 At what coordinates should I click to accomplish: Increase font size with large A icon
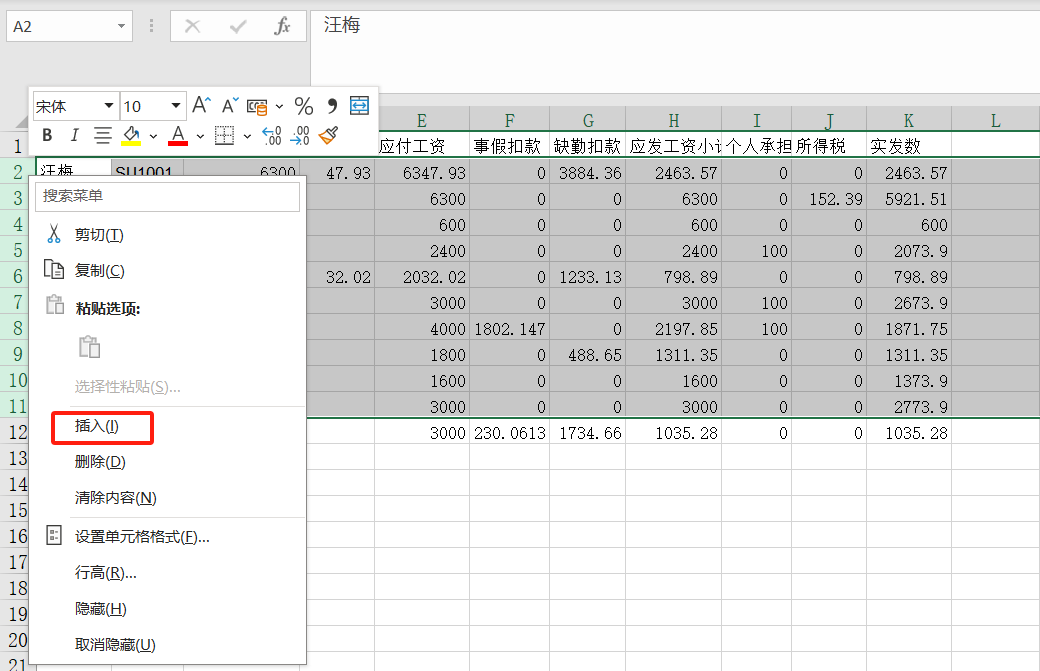click(x=201, y=105)
